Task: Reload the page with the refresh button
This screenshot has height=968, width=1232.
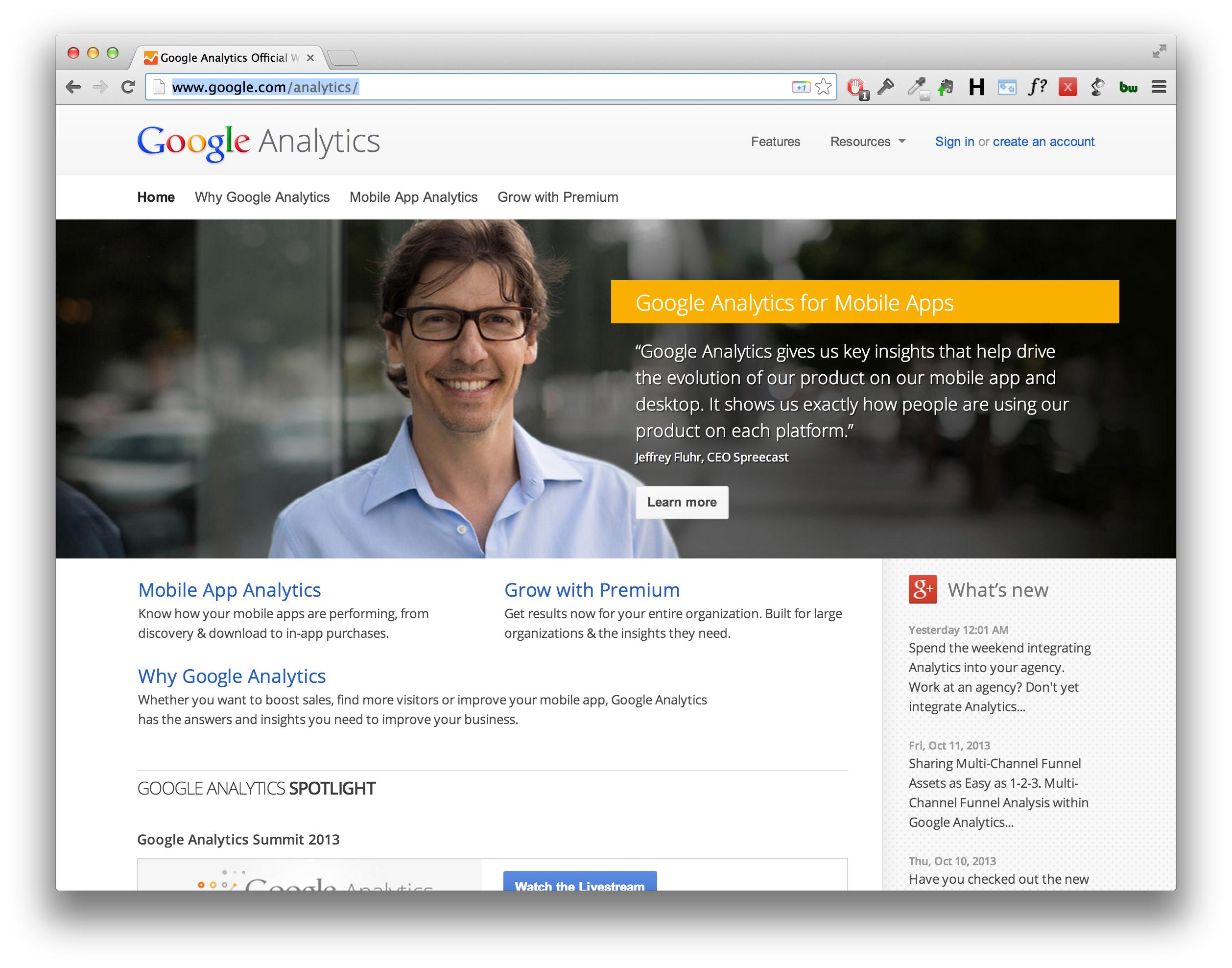Action: click(128, 87)
